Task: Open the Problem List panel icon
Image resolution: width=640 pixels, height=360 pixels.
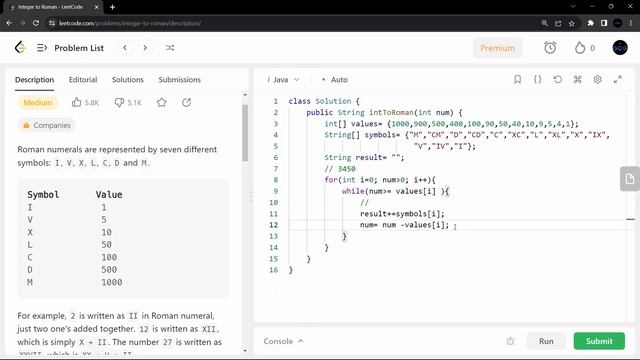Action: coord(42,48)
